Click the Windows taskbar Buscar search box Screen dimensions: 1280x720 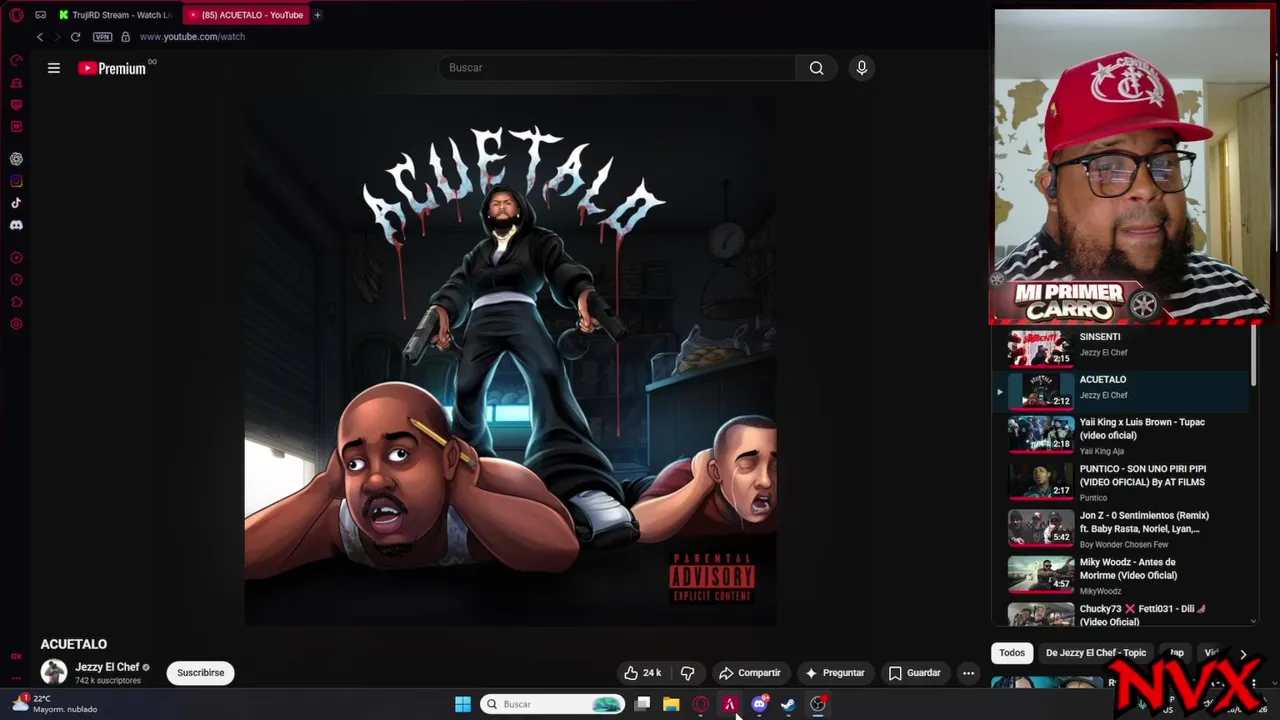(x=552, y=704)
